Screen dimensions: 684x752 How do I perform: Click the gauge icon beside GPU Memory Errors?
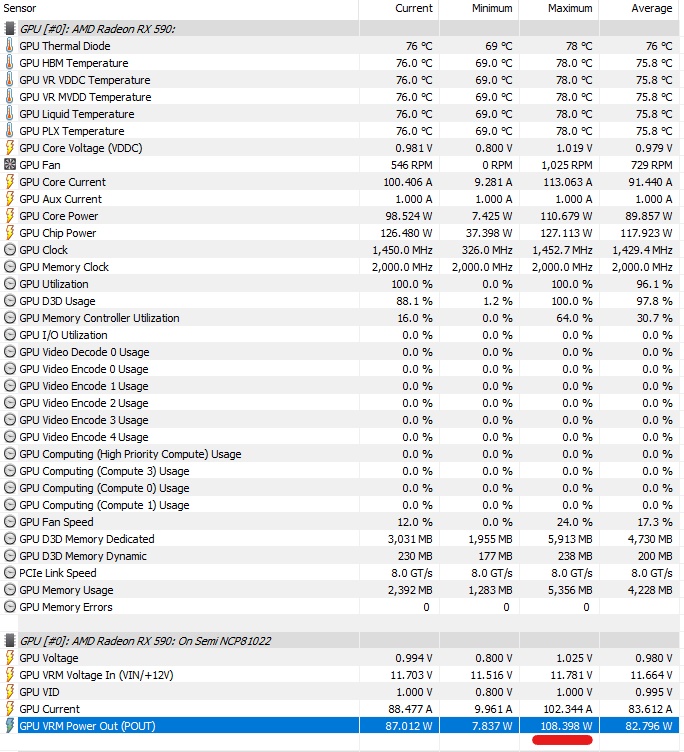[x=10, y=607]
